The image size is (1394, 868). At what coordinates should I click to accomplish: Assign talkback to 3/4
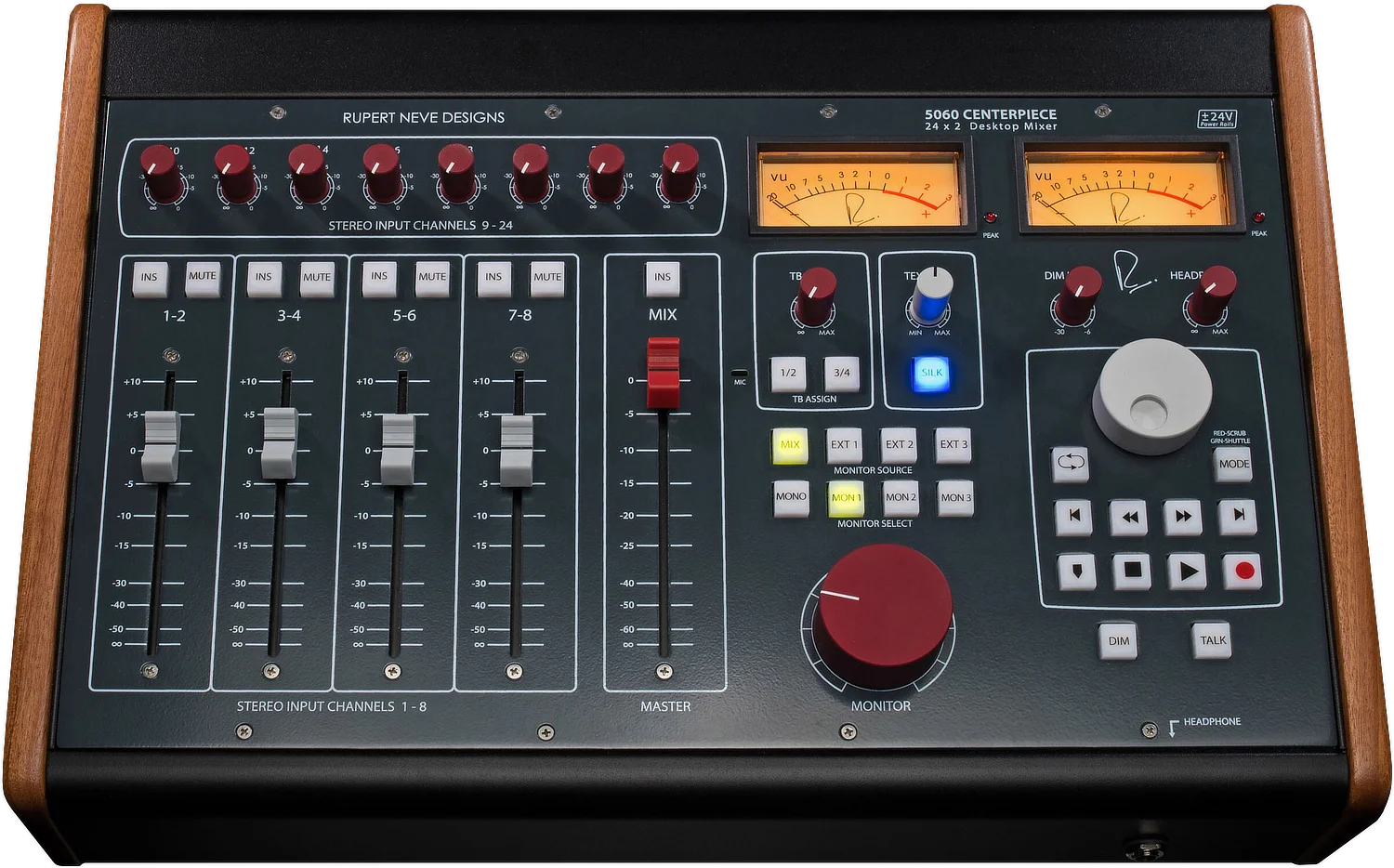tap(842, 374)
